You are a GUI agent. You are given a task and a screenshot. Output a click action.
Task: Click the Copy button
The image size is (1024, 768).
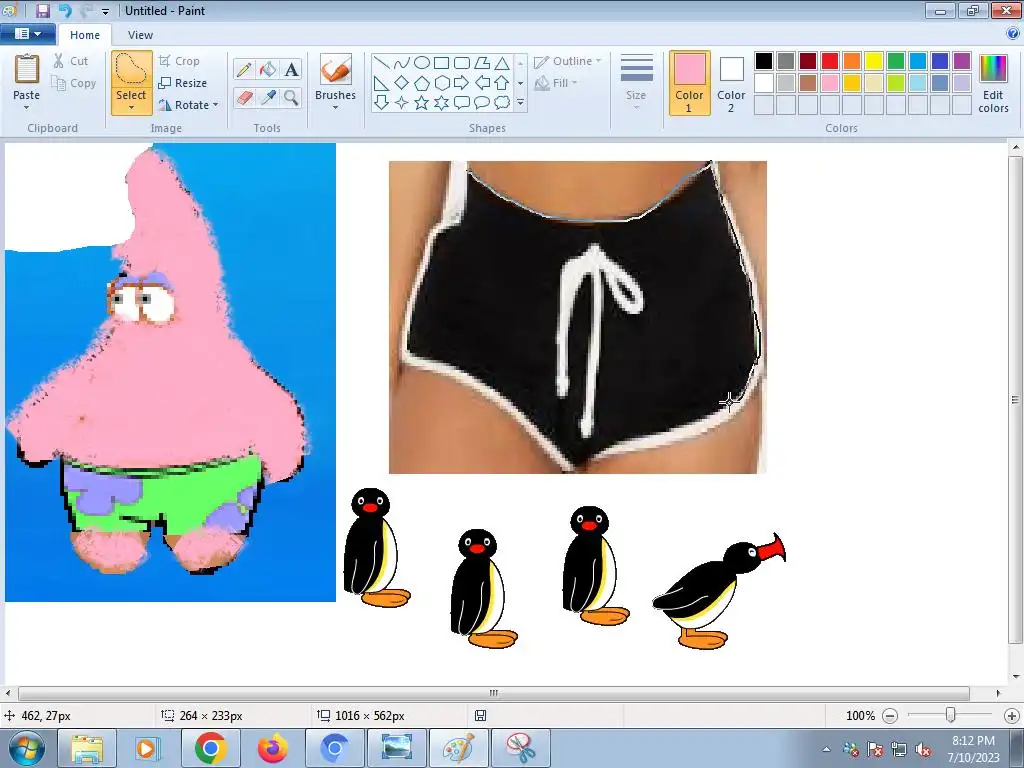coord(74,83)
